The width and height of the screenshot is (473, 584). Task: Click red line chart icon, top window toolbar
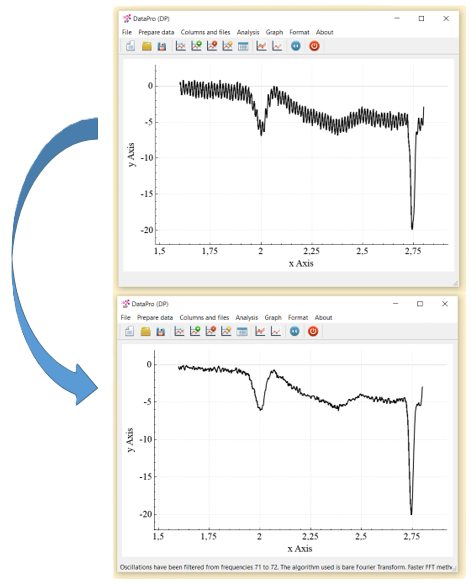261,46
